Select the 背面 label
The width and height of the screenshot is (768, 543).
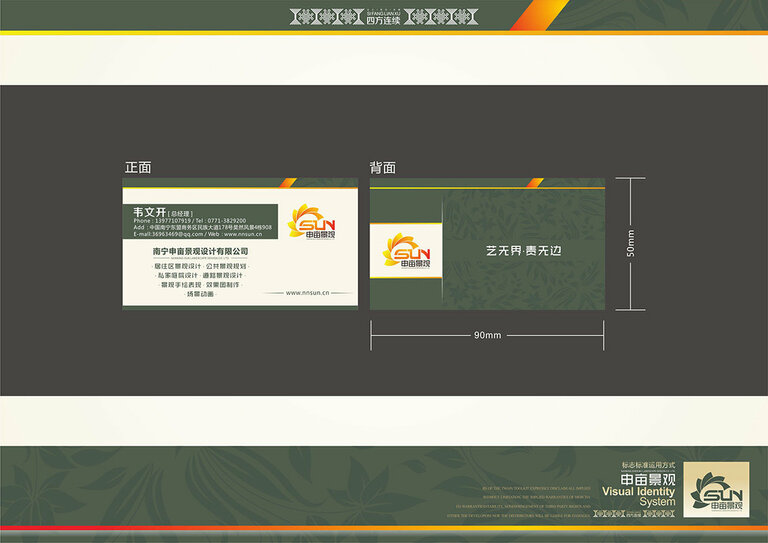pyautogui.click(x=383, y=167)
